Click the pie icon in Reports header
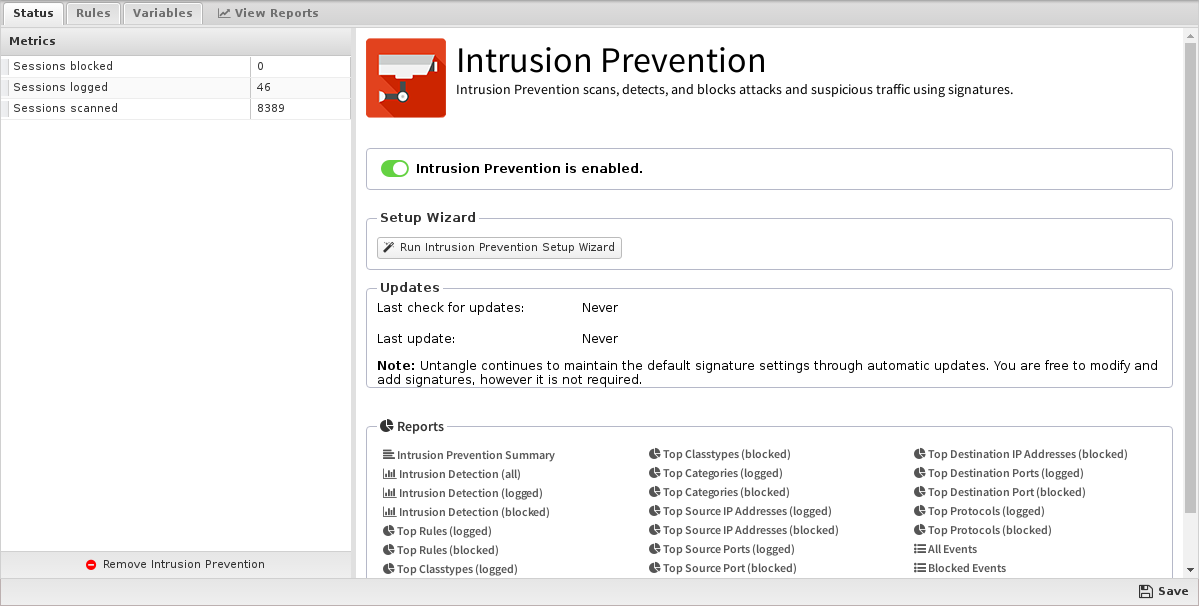Screen dimensions: 1199x606 pyautogui.click(x=387, y=426)
